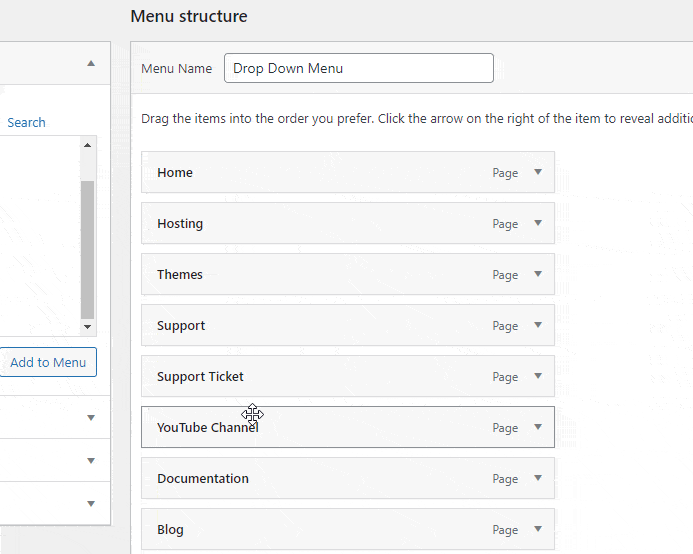Expand the Support Ticket item arrow
The height and width of the screenshot is (554, 693).
(x=537, y=376)
